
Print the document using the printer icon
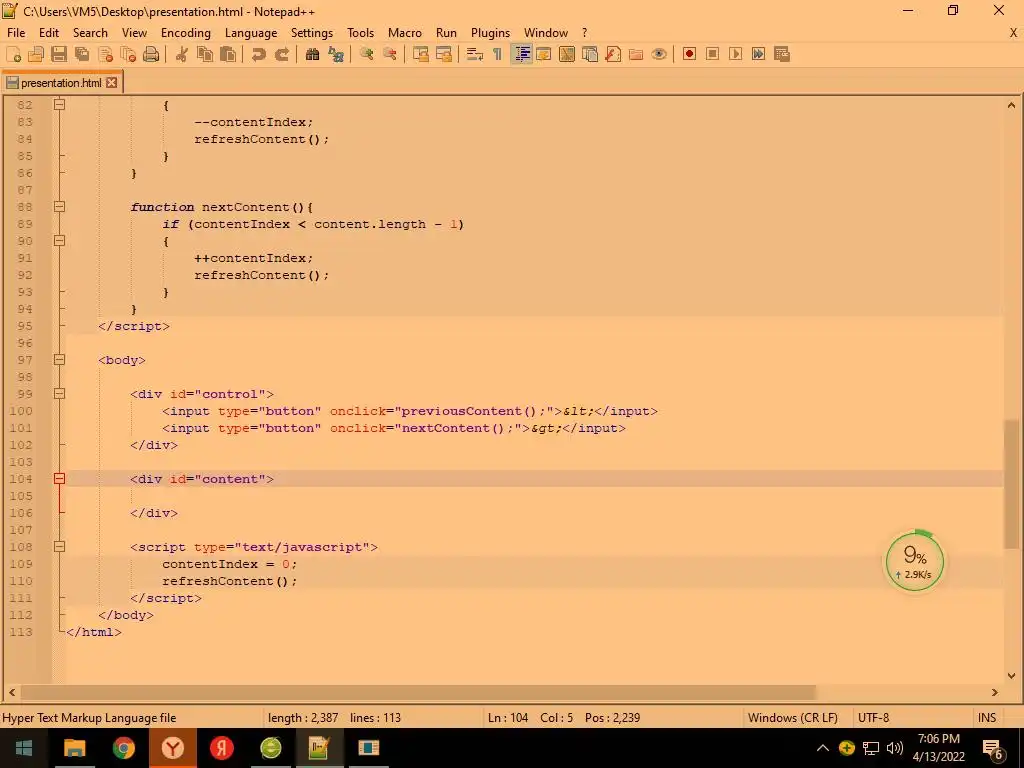pyautogui.click(x=151, y=54)
